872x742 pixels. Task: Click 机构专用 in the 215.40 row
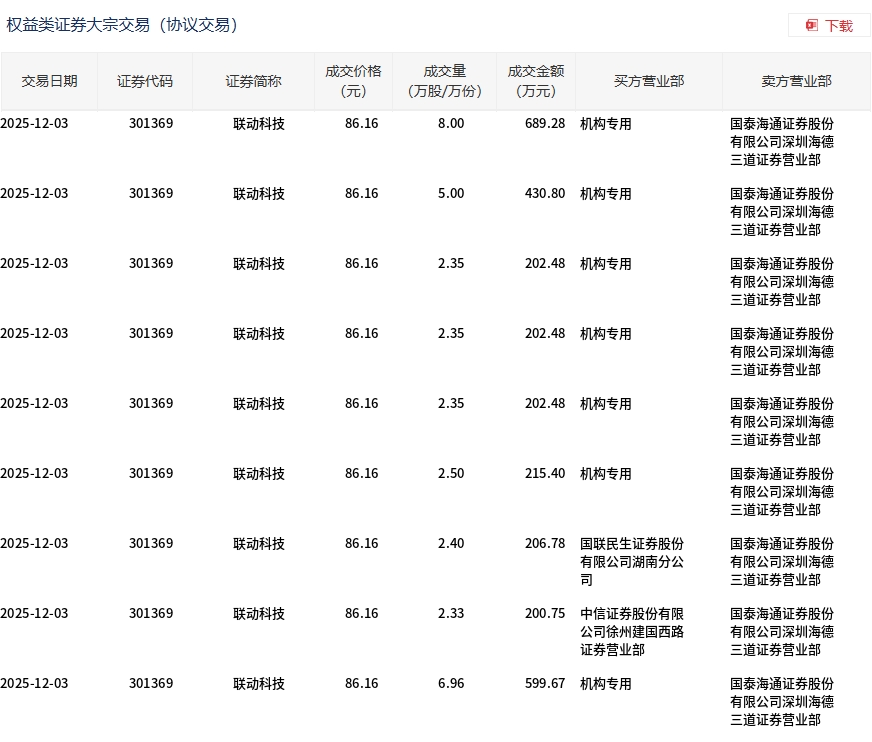[x=606, y=474]
